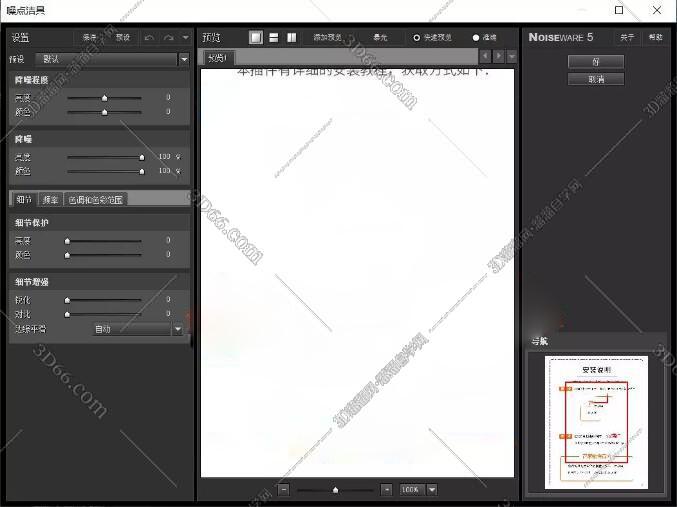Click the zoom in plus button
The image size is (677, 507).
386,489
